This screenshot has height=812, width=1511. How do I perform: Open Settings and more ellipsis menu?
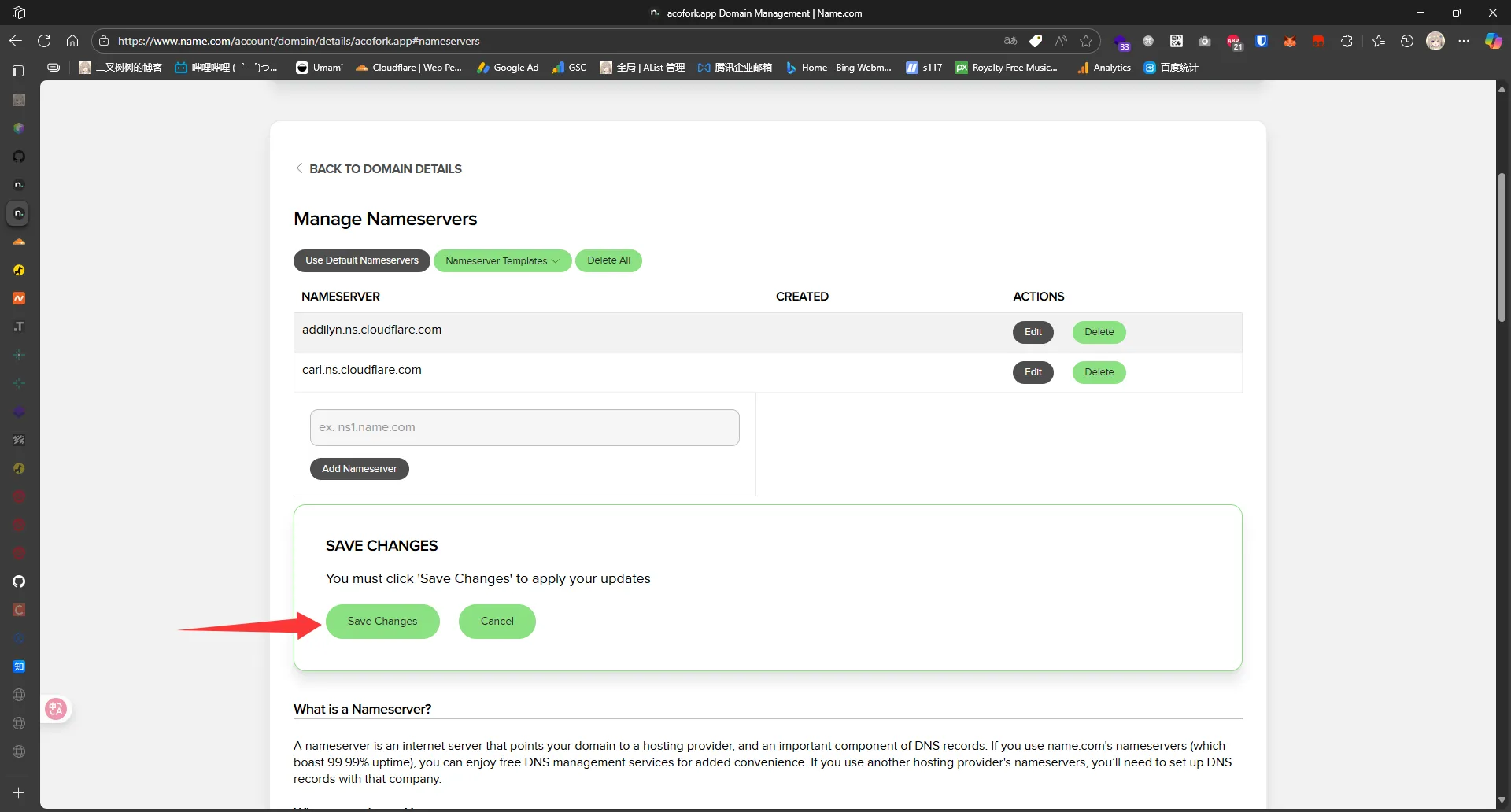1464,41
